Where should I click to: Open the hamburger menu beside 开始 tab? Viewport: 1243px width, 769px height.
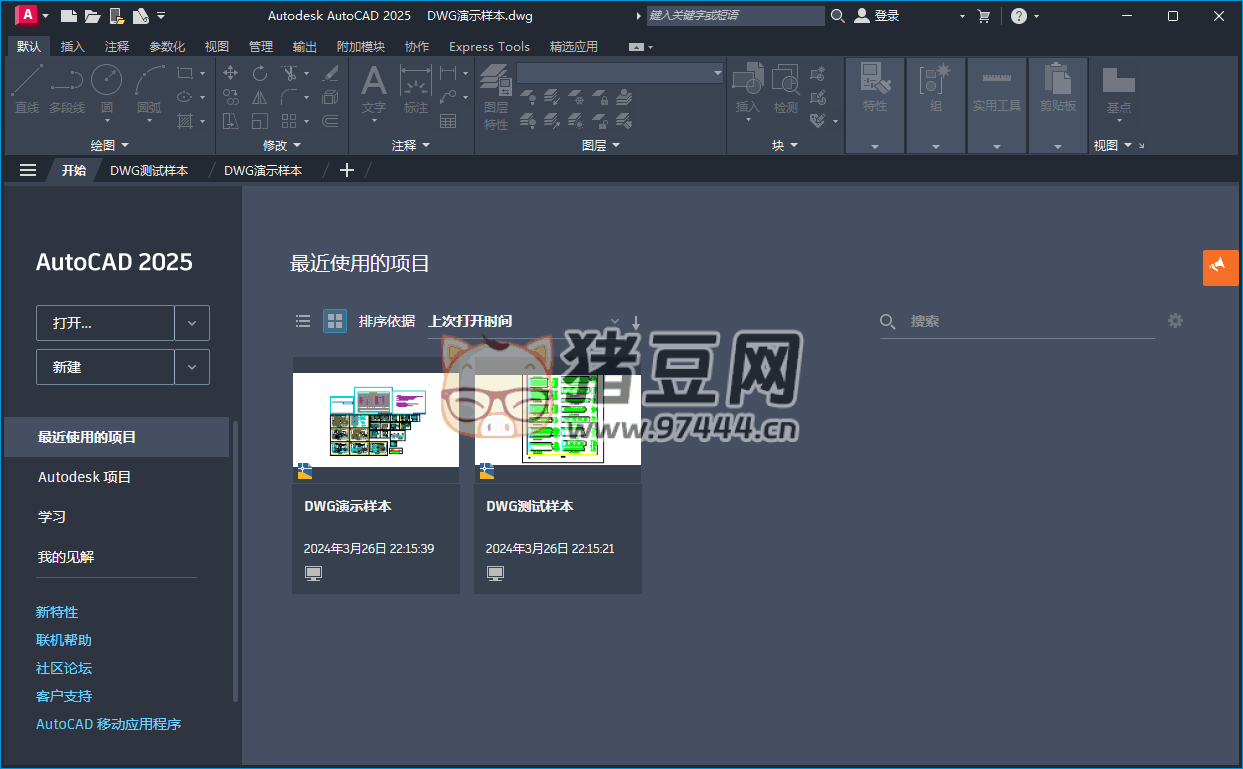point(28,170)
